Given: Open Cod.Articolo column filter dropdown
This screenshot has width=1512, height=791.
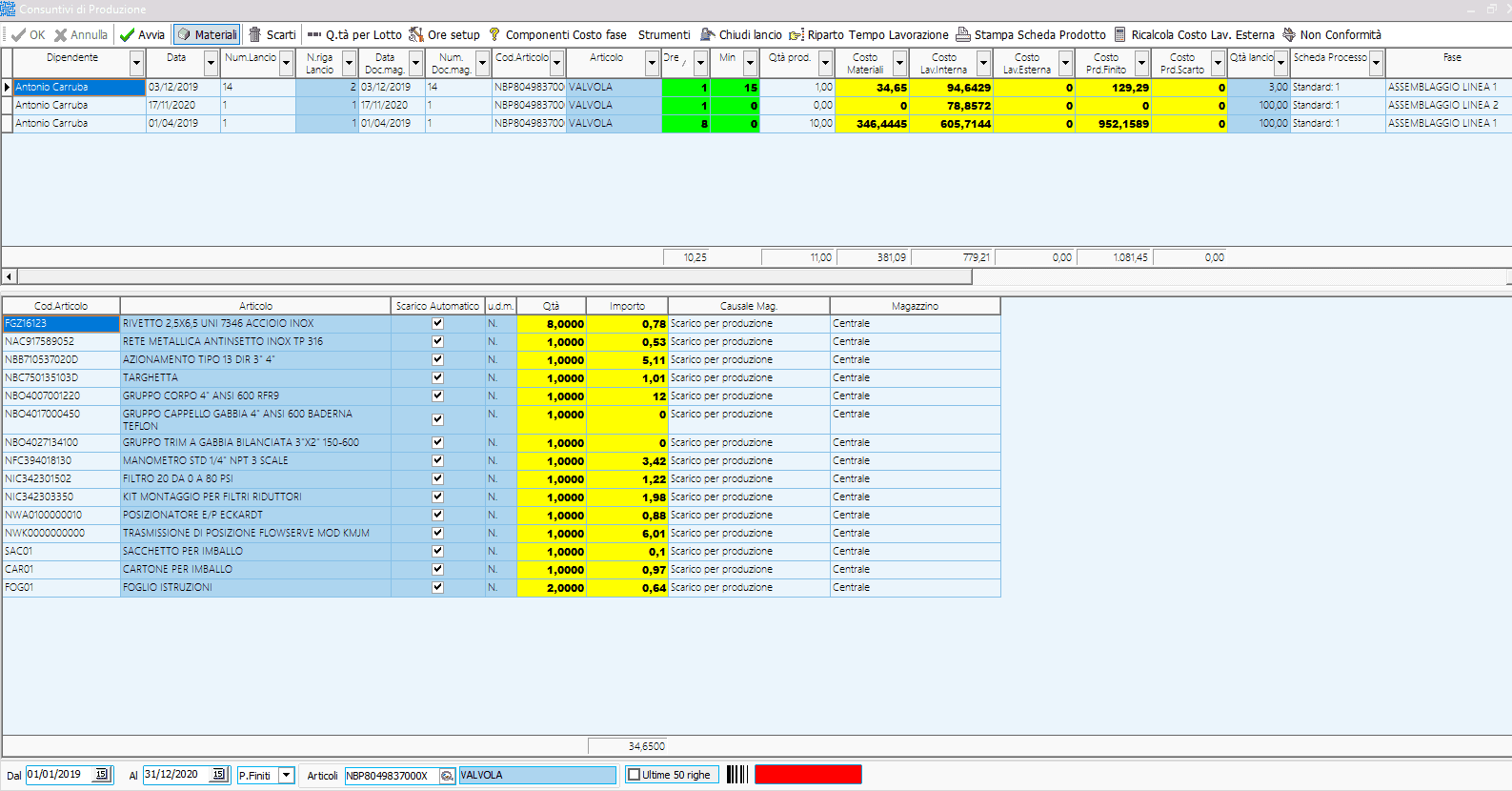Looking at the screenshot, I should click(x=557, y=64).
